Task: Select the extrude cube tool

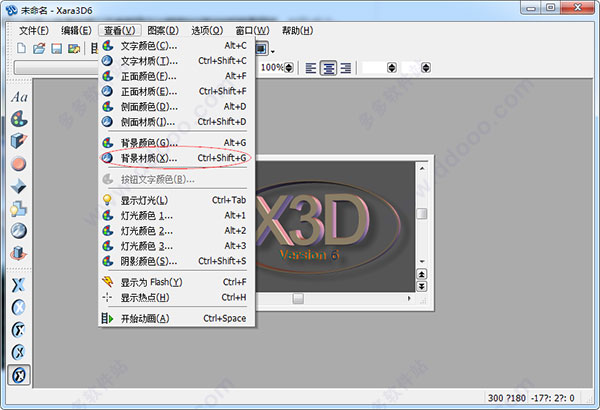Action: point(19,141)
